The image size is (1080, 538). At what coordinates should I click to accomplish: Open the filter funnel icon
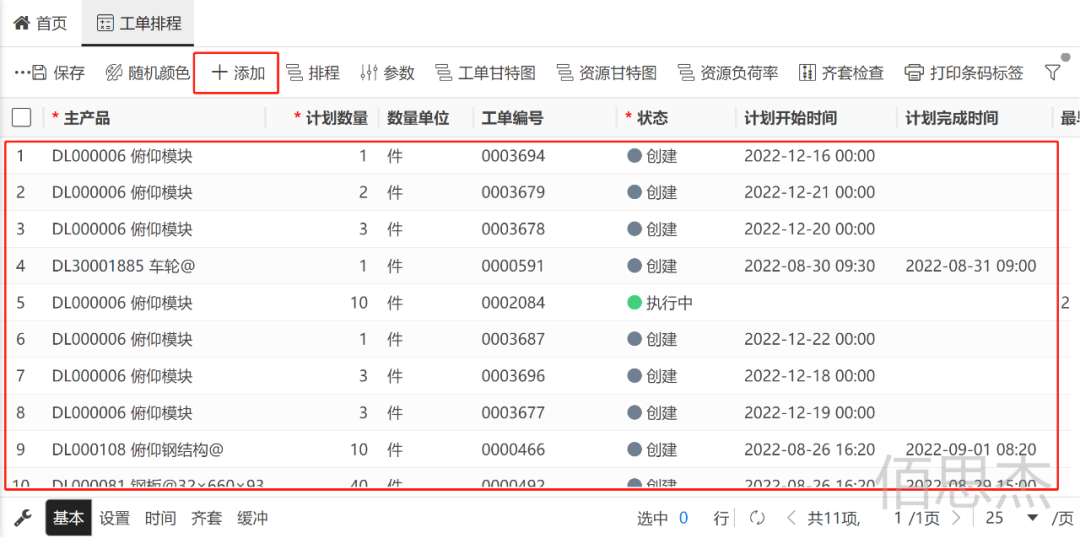(1052, 72)
